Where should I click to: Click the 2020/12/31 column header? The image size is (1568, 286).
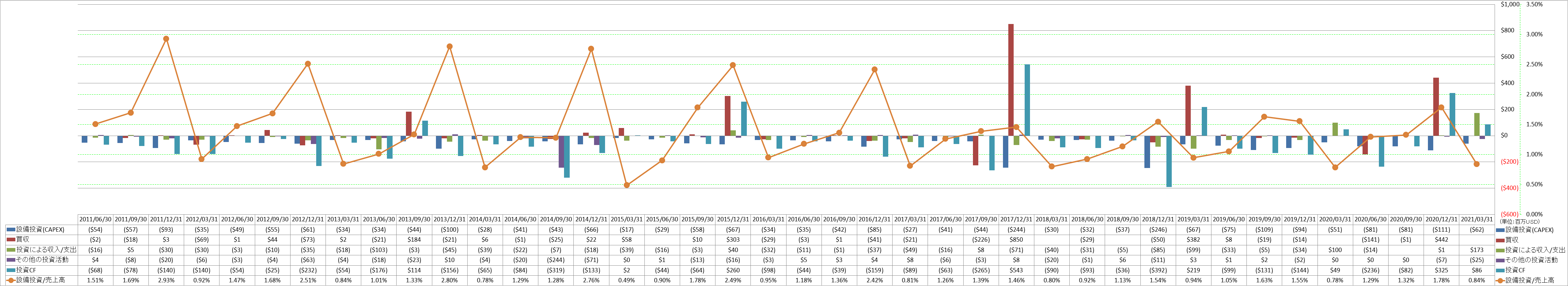(x=1441, y=220)
